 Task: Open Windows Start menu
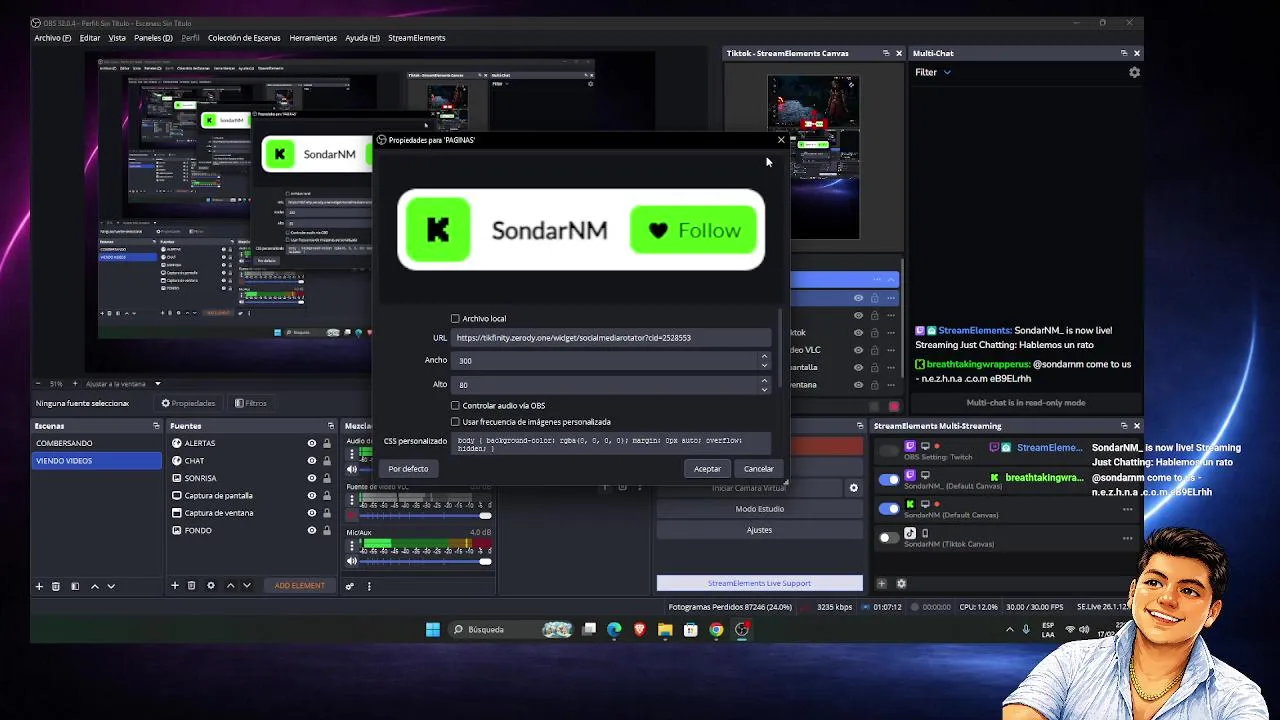tap(433, 629)
